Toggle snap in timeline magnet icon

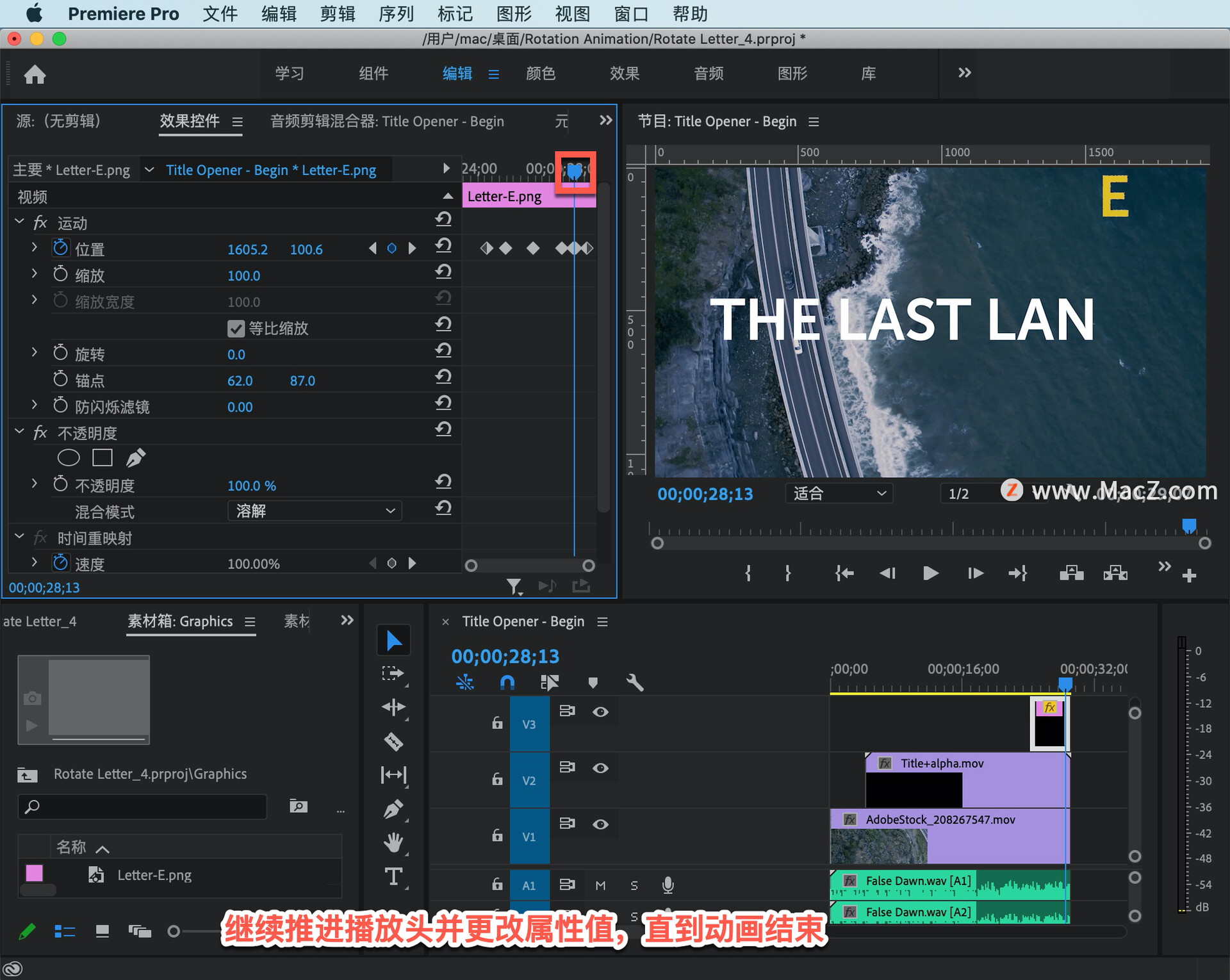pos(507,683)
